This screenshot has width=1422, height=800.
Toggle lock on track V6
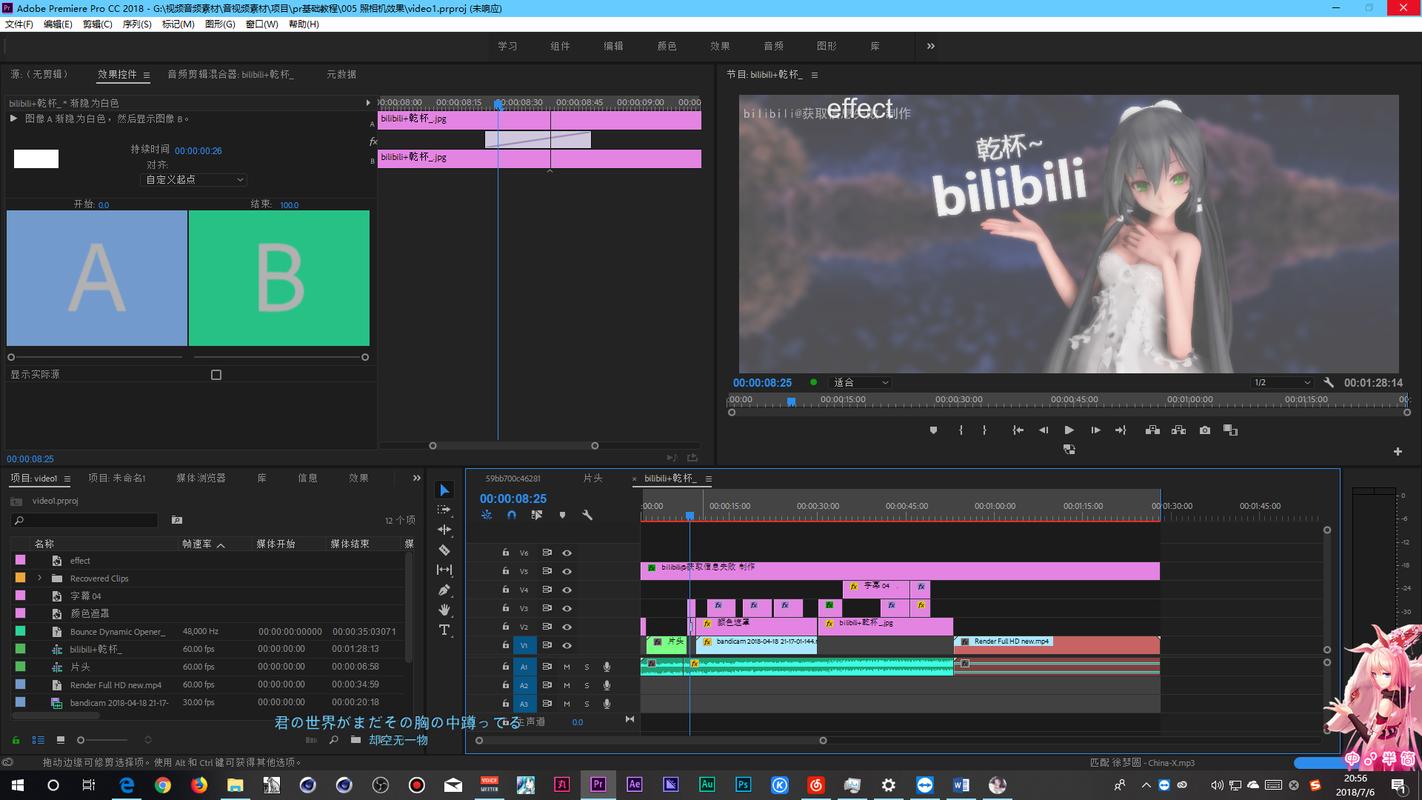(x=506, y=553)
